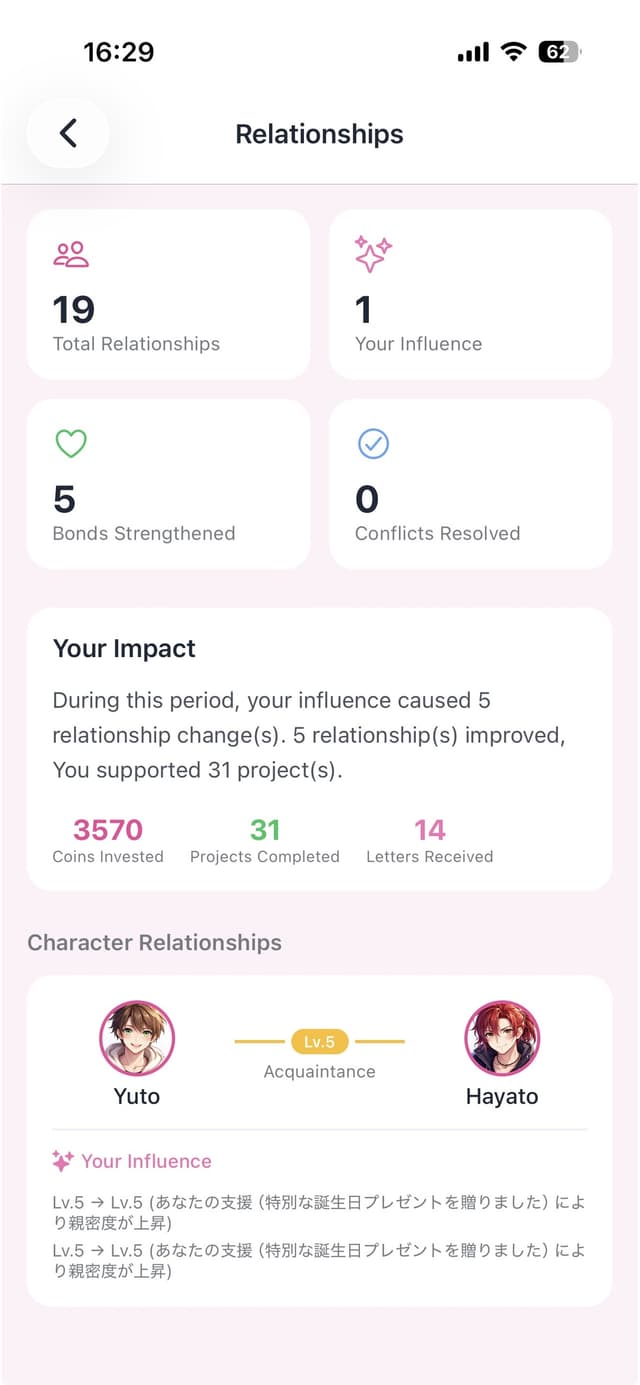This screenshot has width=640, height=1385.
Task: Tap the Acquaintance relationship label
Action: [318, 1071]
